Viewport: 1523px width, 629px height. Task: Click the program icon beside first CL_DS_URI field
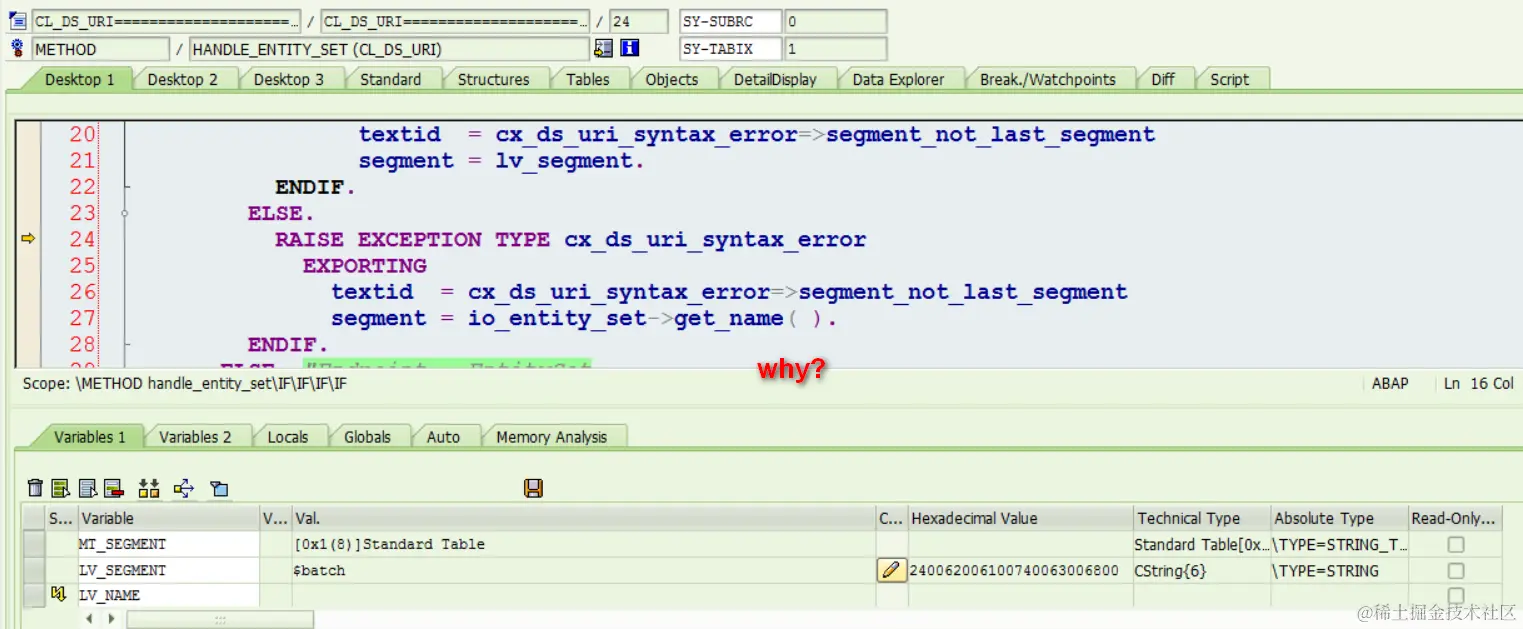pyautogui.click(x=18, y=21)
